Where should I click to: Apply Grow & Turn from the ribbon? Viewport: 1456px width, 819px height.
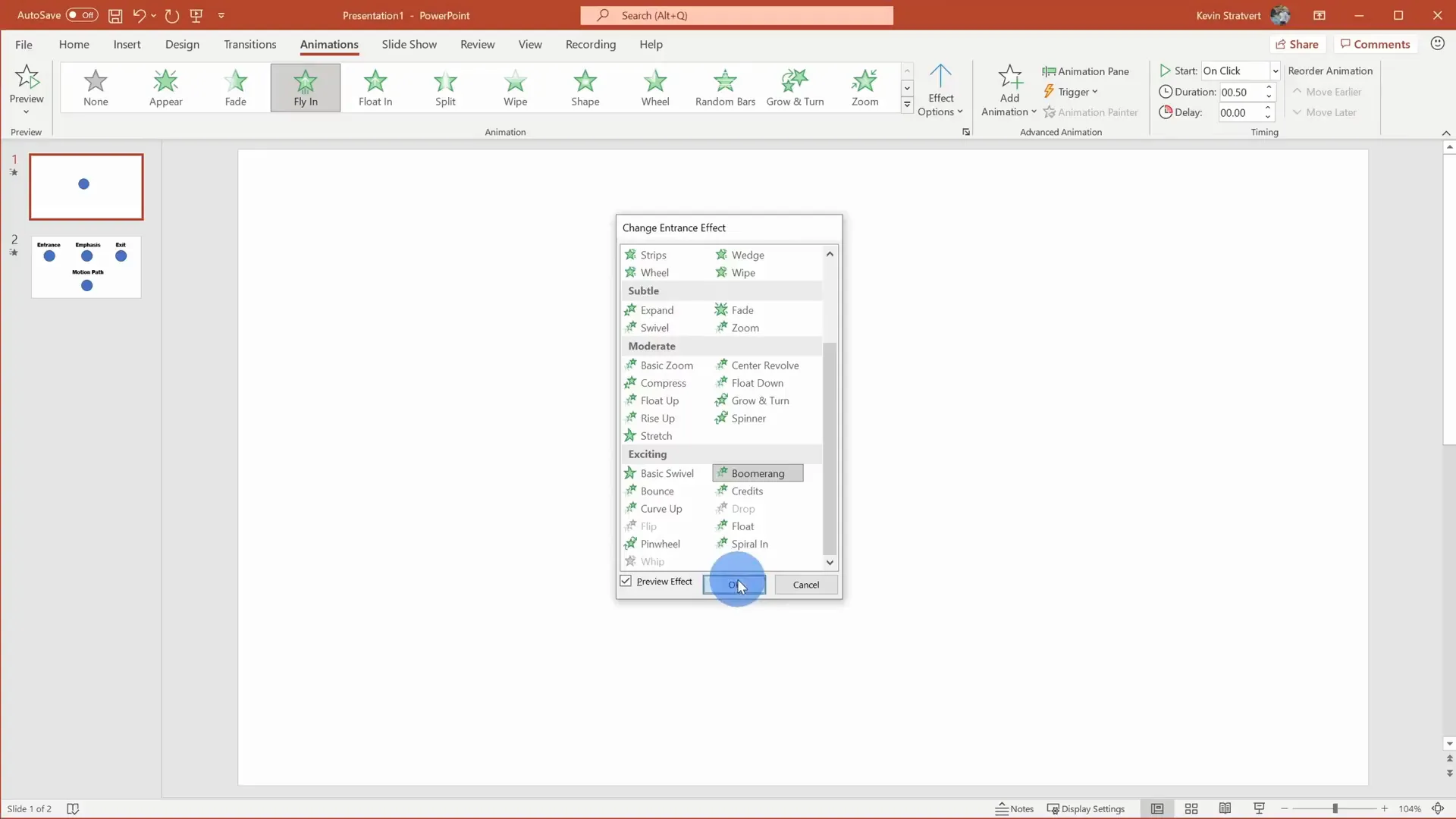(x=795, y=88)
